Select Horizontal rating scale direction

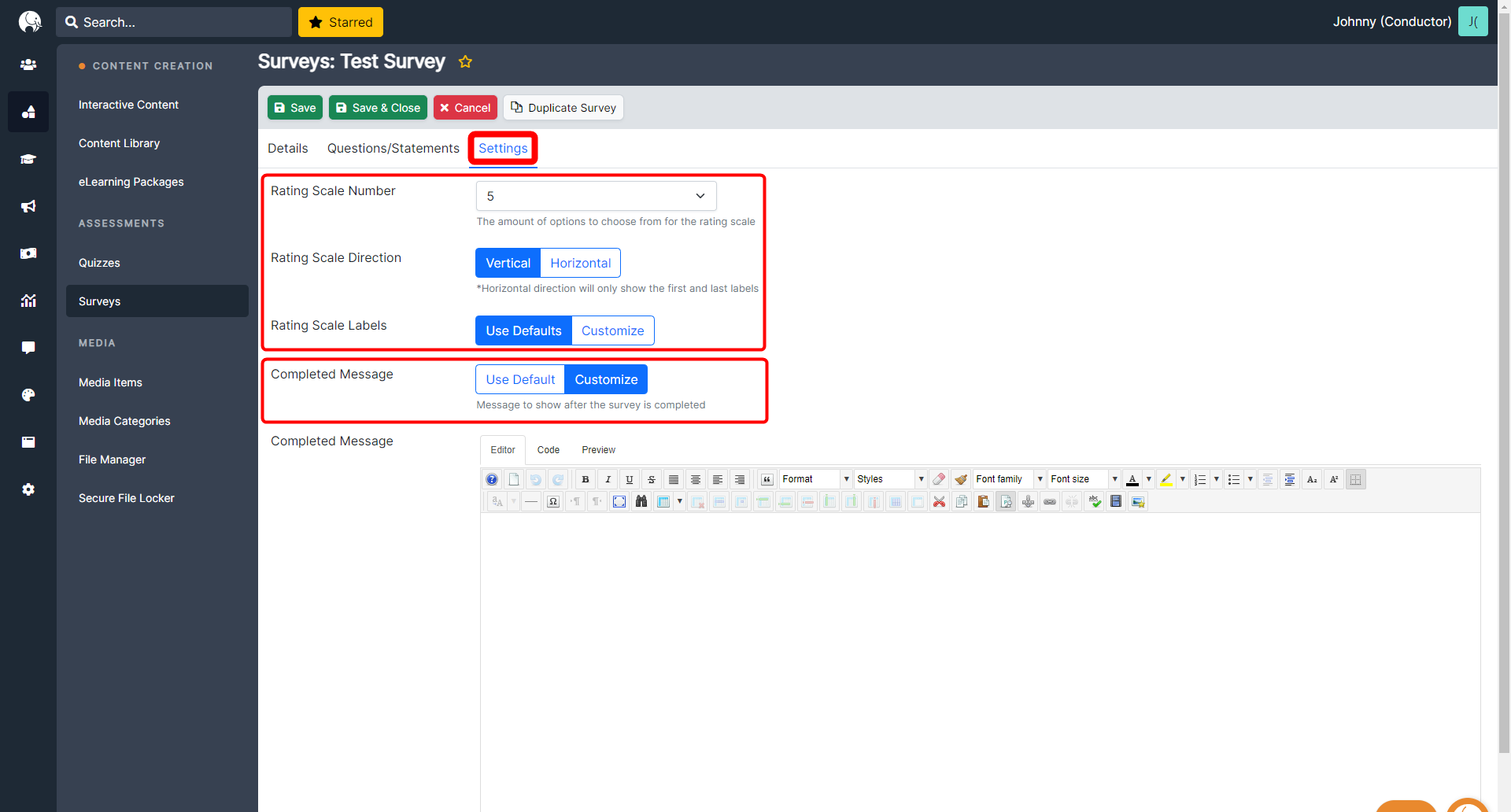(x=581, y=263)
